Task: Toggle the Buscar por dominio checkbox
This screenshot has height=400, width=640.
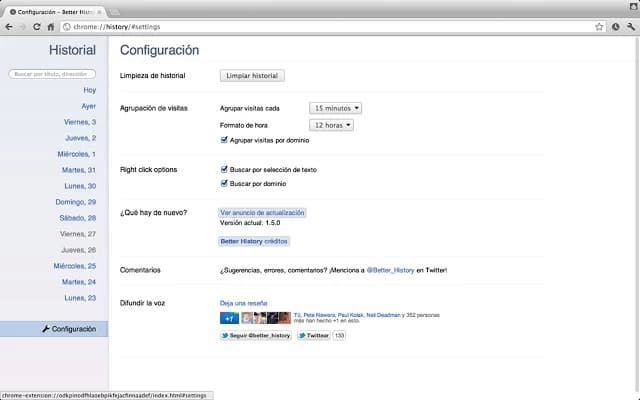Action: (x=224, y=184)
